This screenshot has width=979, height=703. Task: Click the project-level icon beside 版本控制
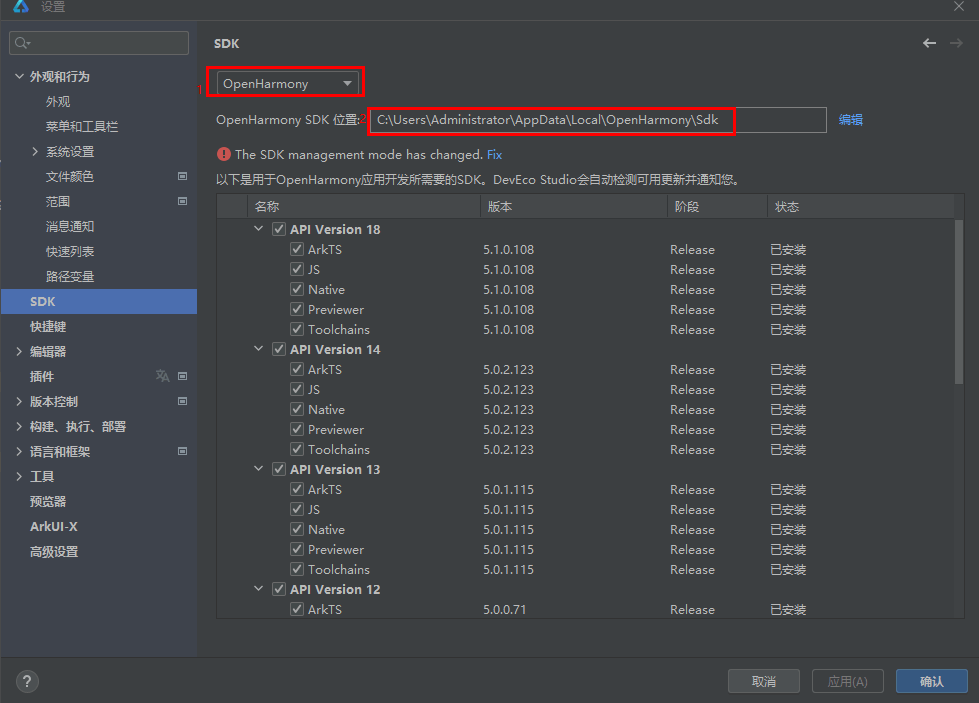click(x=182, y=401)
